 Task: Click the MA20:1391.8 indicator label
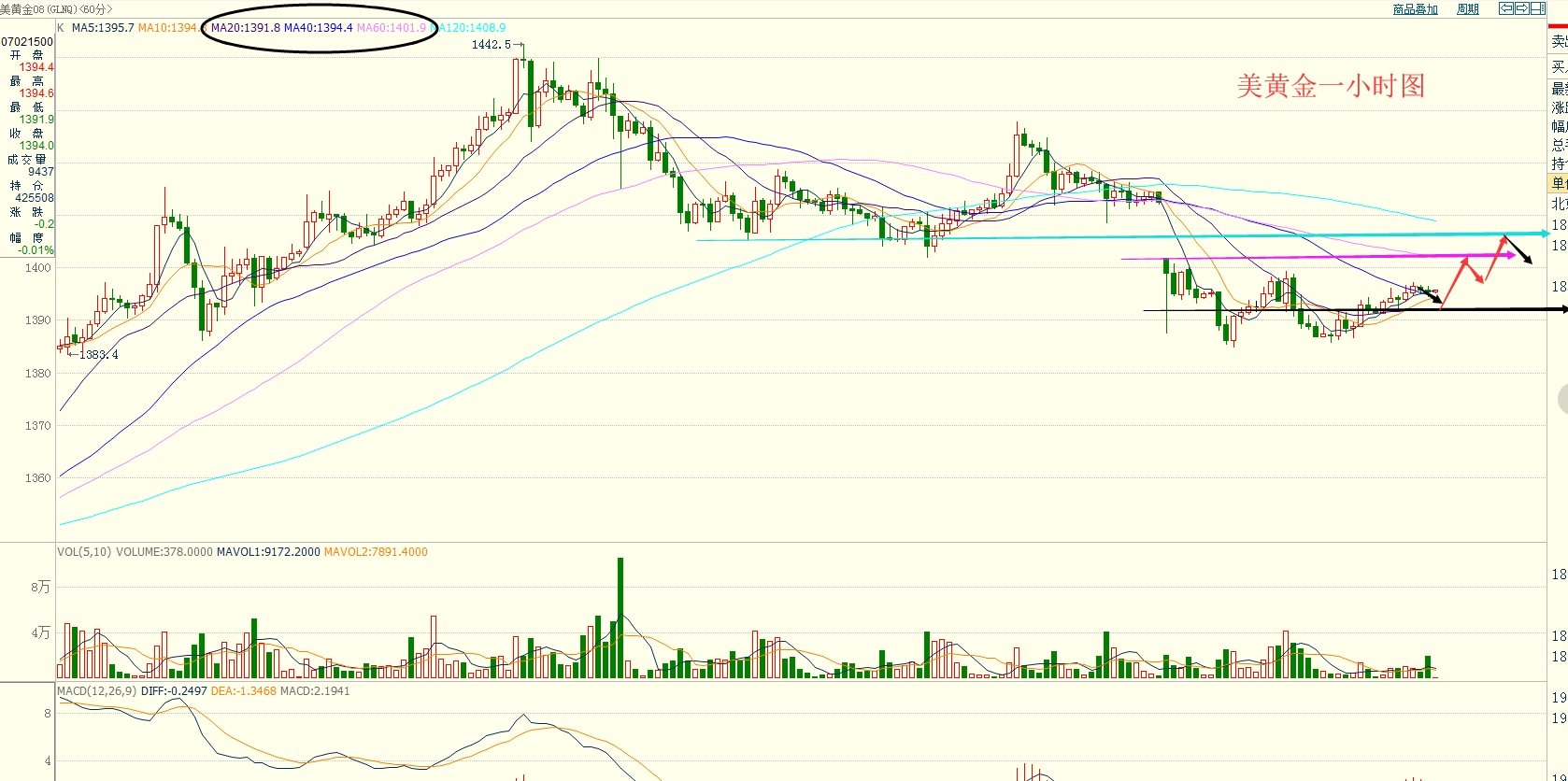245,28
